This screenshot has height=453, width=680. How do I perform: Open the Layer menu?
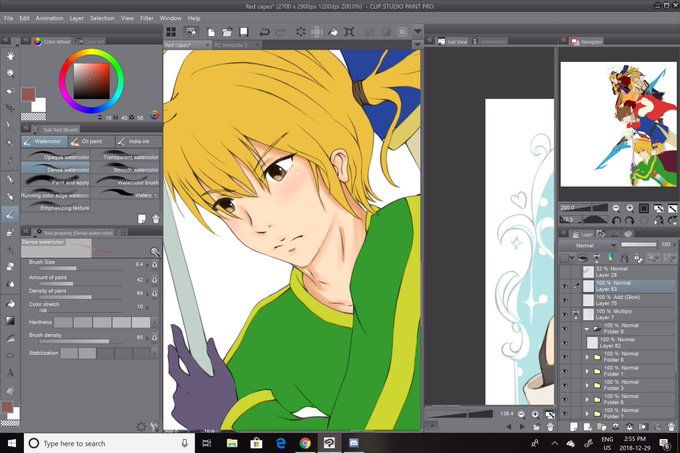click(77, 18)
